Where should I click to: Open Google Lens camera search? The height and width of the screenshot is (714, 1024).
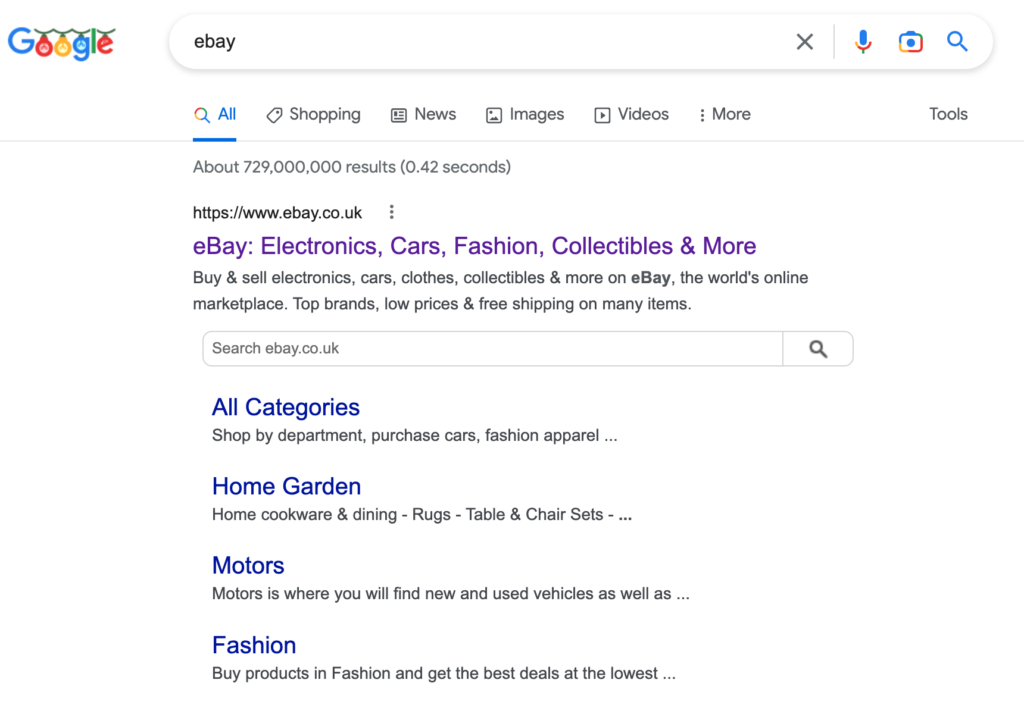(910, 42)
